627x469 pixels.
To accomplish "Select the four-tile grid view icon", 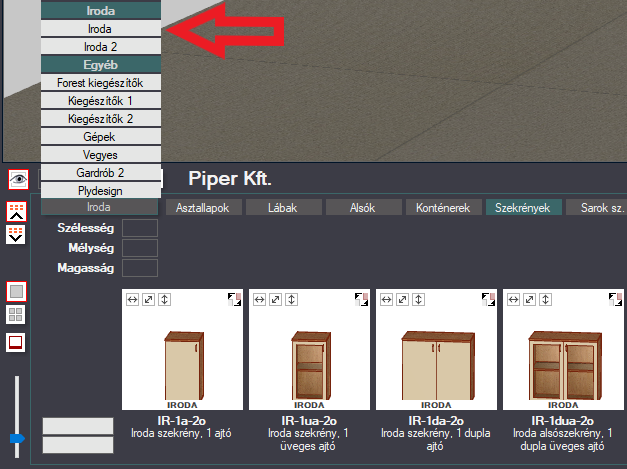I will pyautogui.click(x=16, y=315).
